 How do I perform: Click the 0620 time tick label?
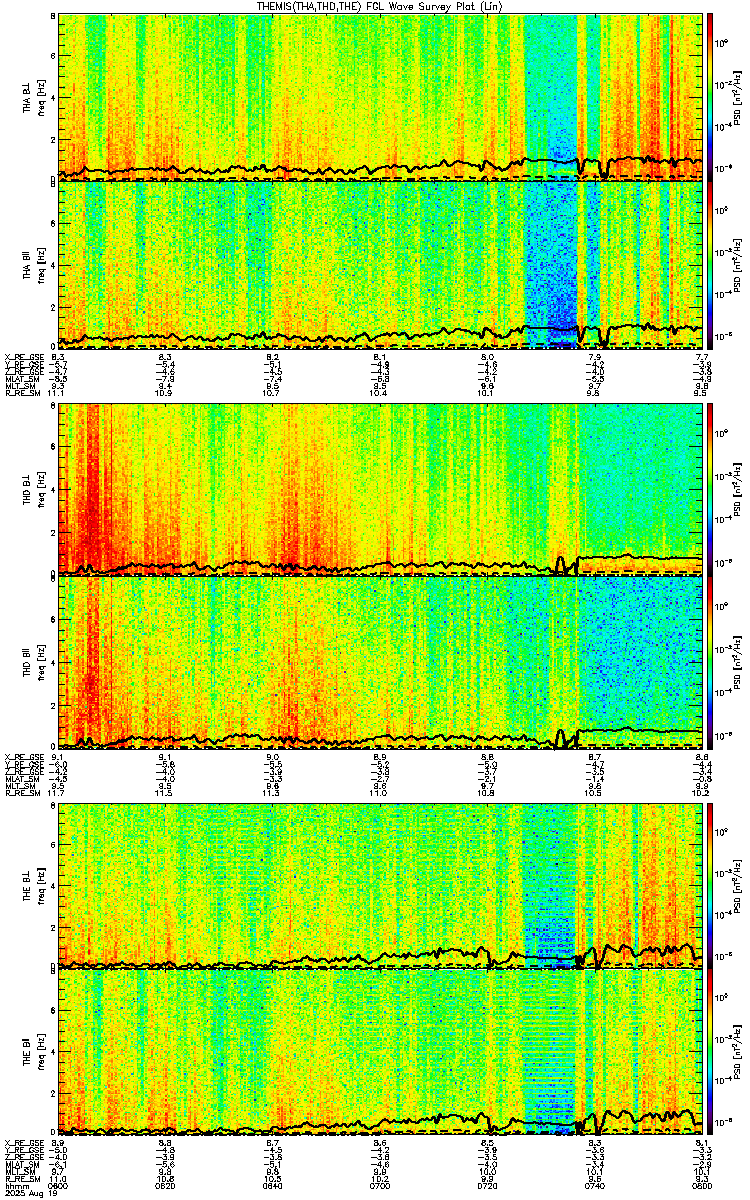click(166, 1187)
